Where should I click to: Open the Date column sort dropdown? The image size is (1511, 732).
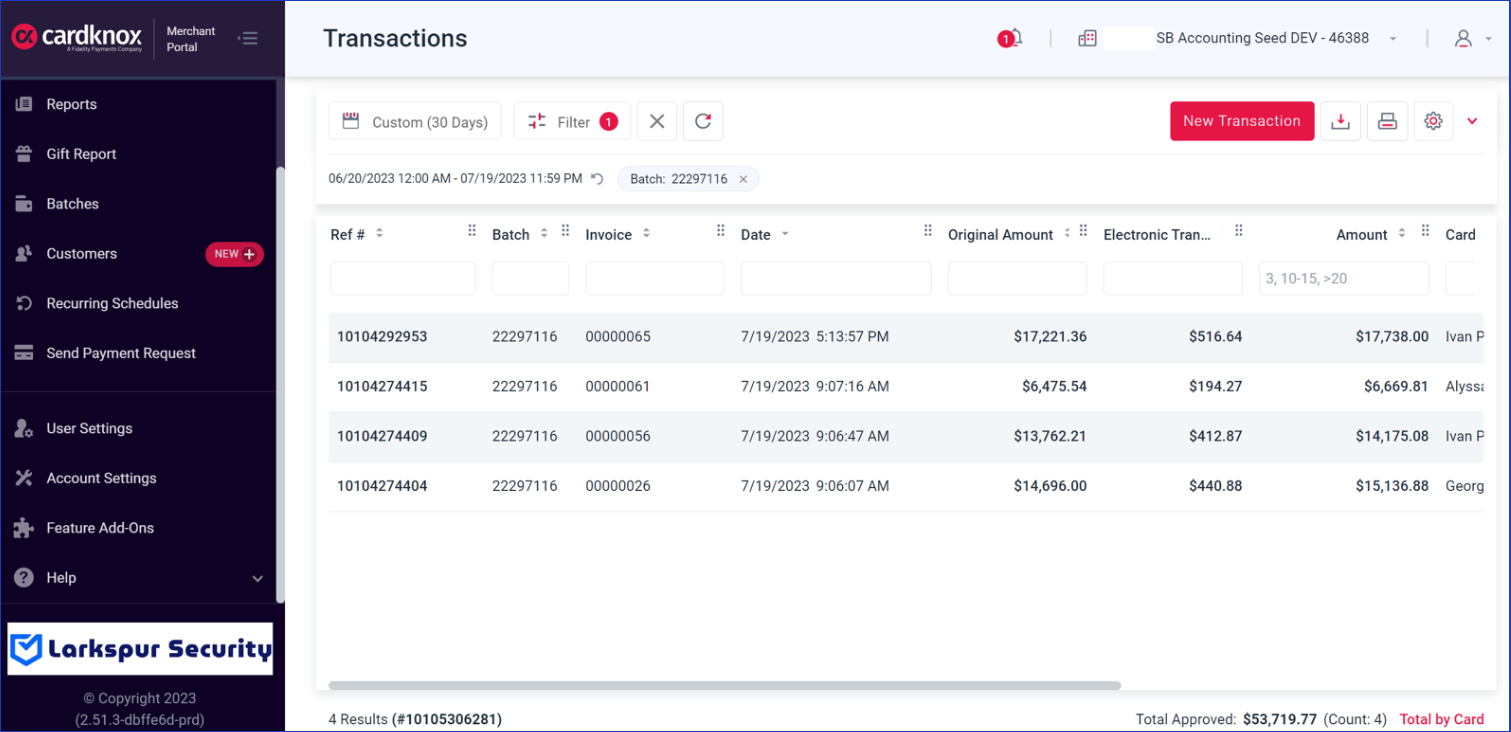tap(785, 234)
